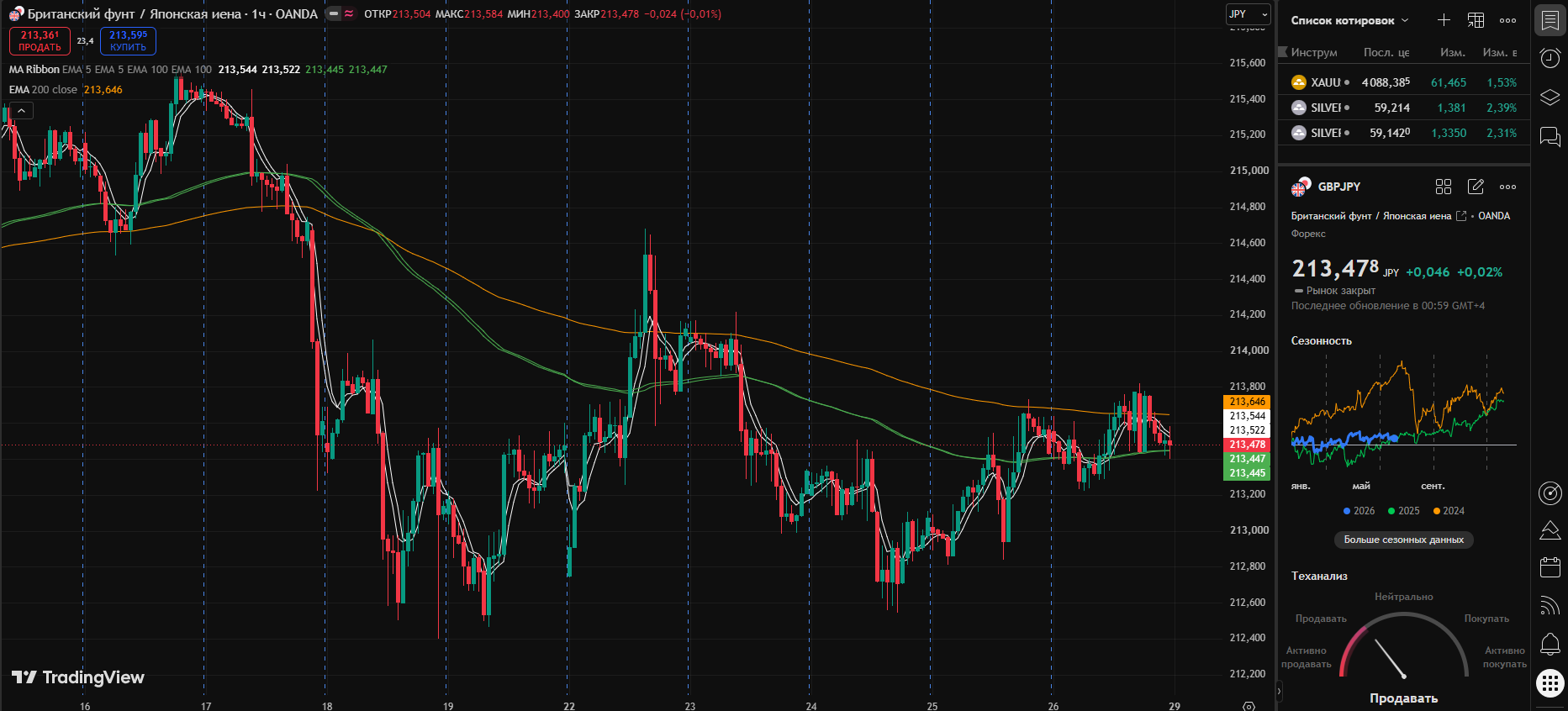Open the screener radar icon
Screen dimensions: 1568x711
(x=1550, y=493)
